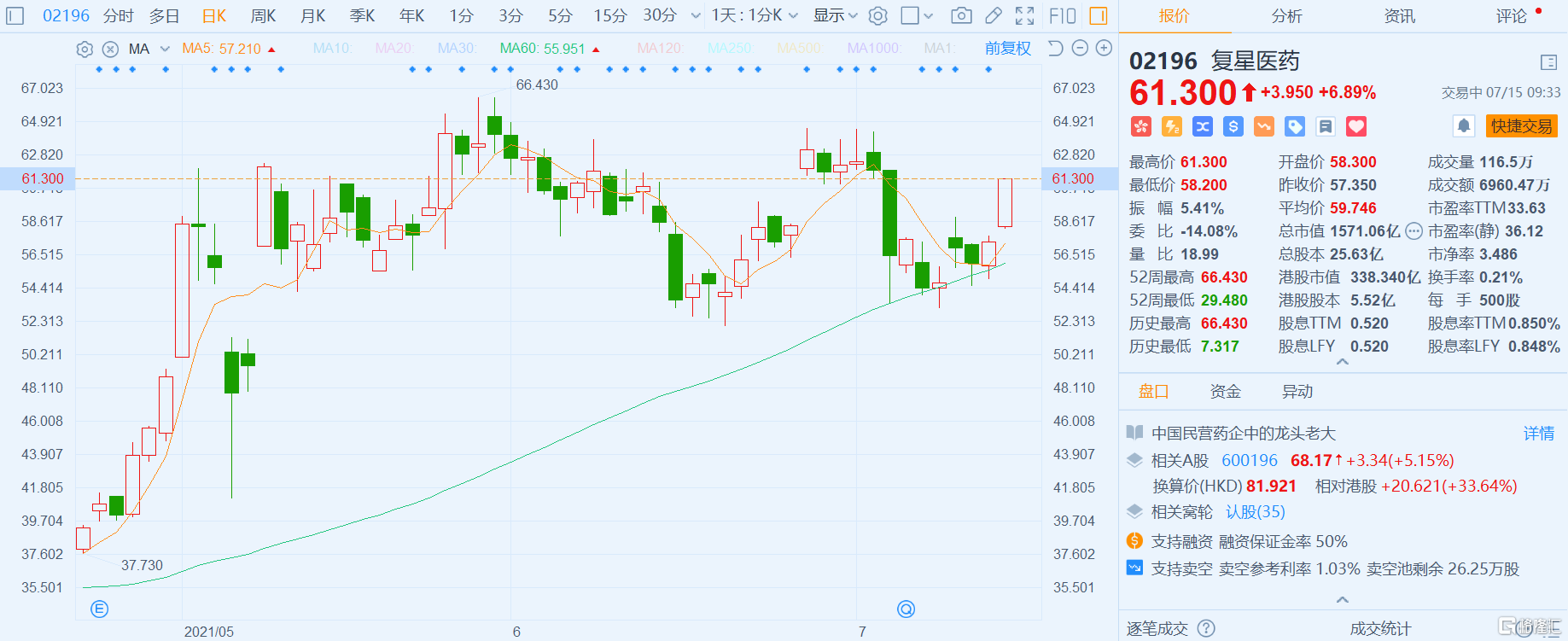Click the 快捷交易 quick trade button

(x=1521, y=126)
